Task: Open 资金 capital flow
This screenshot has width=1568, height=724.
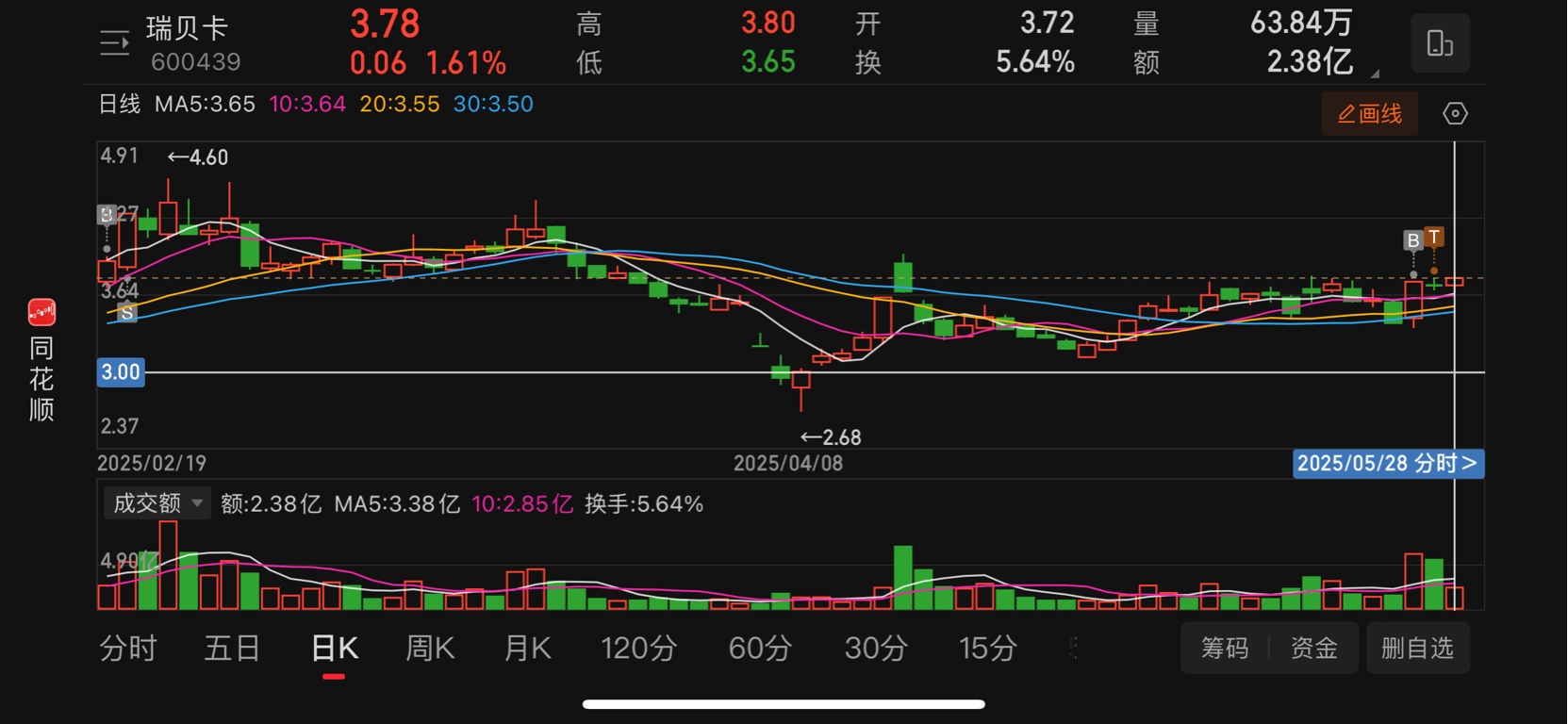Action: pyautogui.click(x=1313, y=649)
